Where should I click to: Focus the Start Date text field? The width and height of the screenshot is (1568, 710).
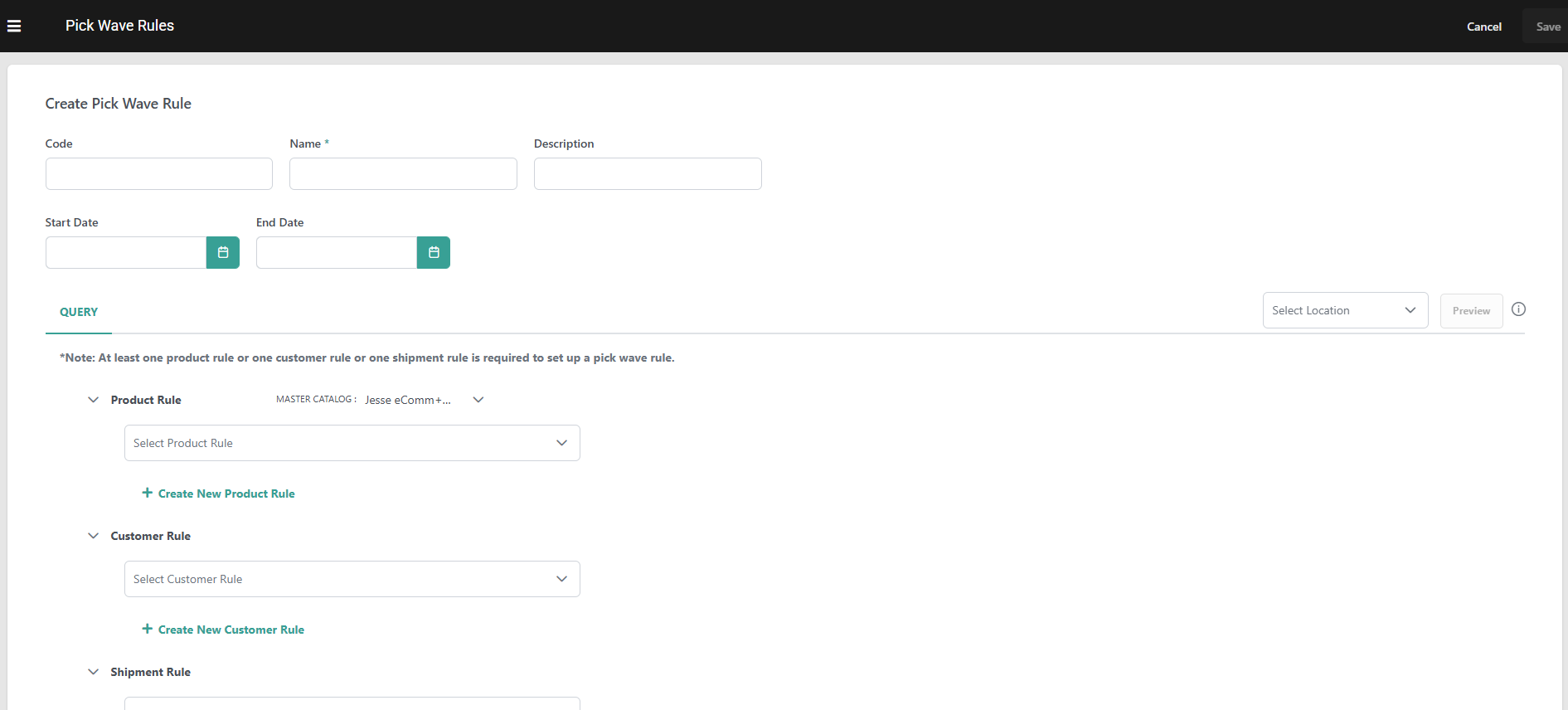(126, 252)
